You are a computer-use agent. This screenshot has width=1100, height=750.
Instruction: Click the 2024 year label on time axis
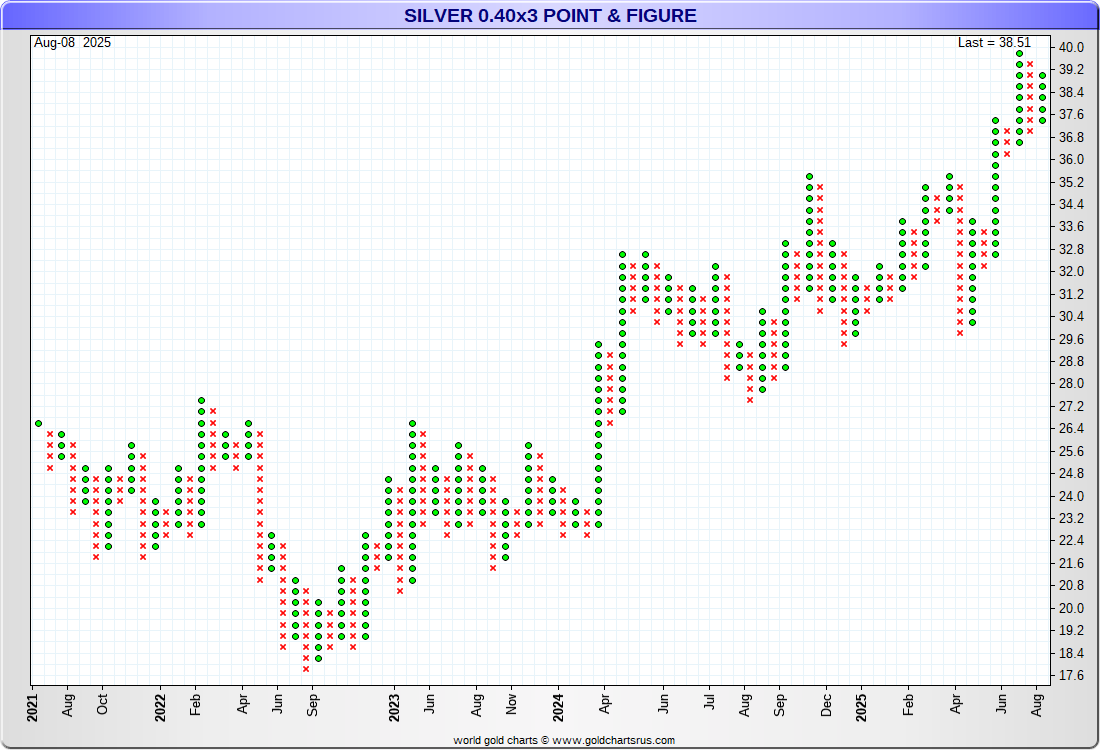(558, 707)
